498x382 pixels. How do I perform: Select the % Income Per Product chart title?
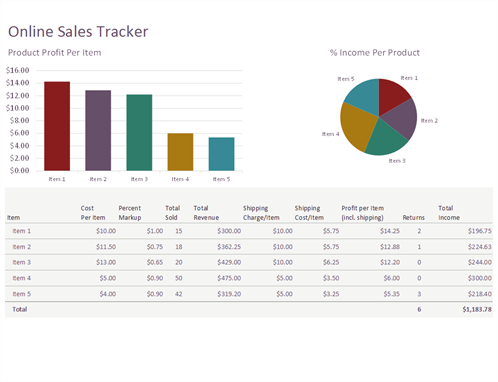pyautogui.click(x=375, y=53)
